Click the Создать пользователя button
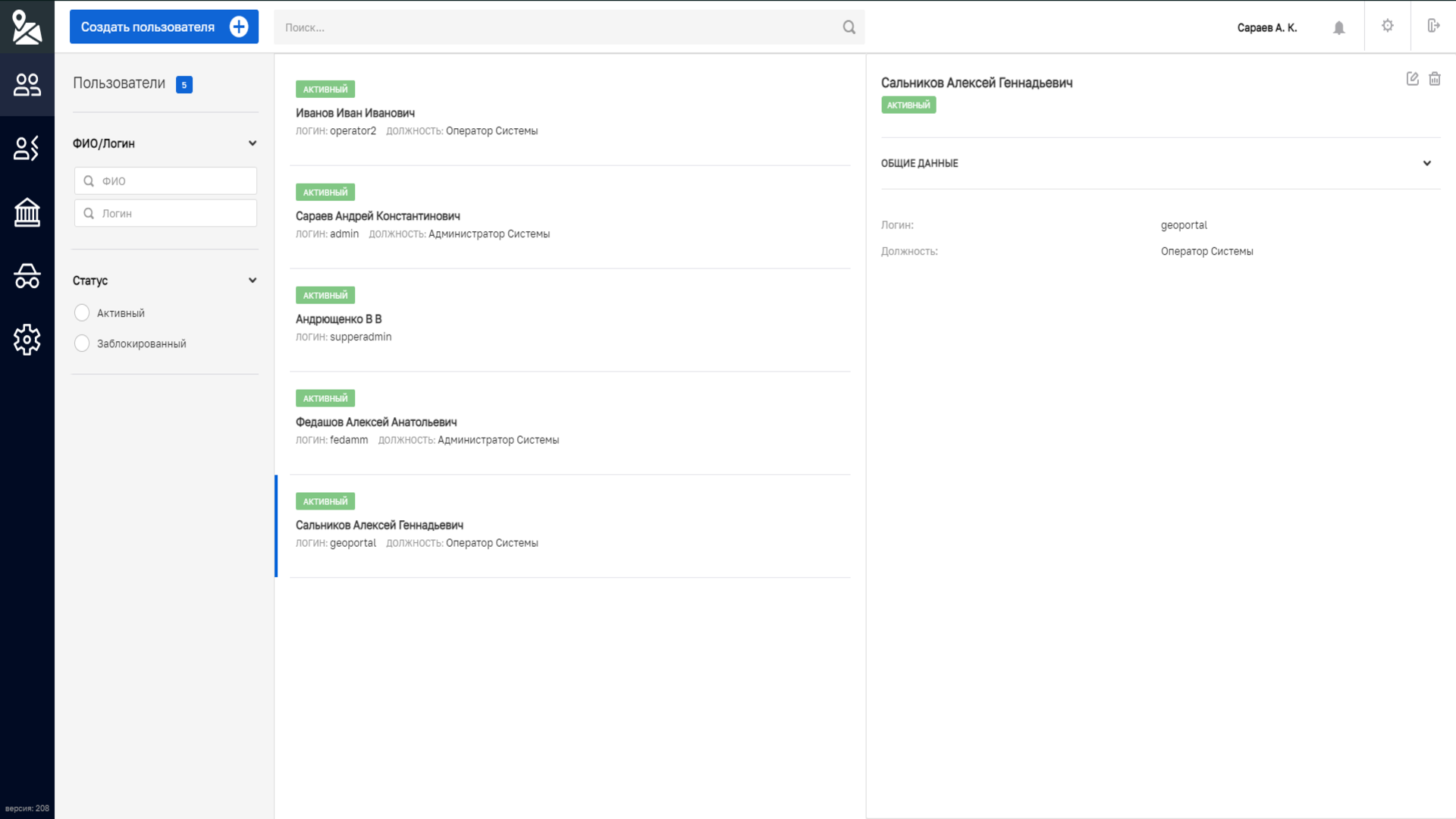 point(164,27)
